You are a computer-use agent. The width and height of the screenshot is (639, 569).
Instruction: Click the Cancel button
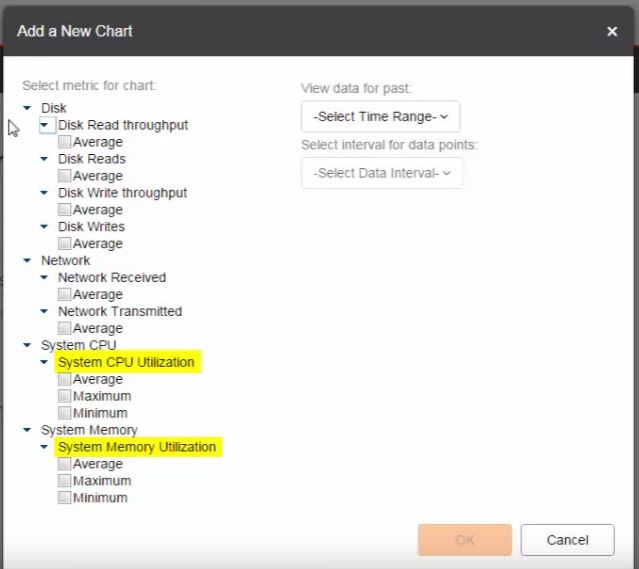click(x=568, y=540)
